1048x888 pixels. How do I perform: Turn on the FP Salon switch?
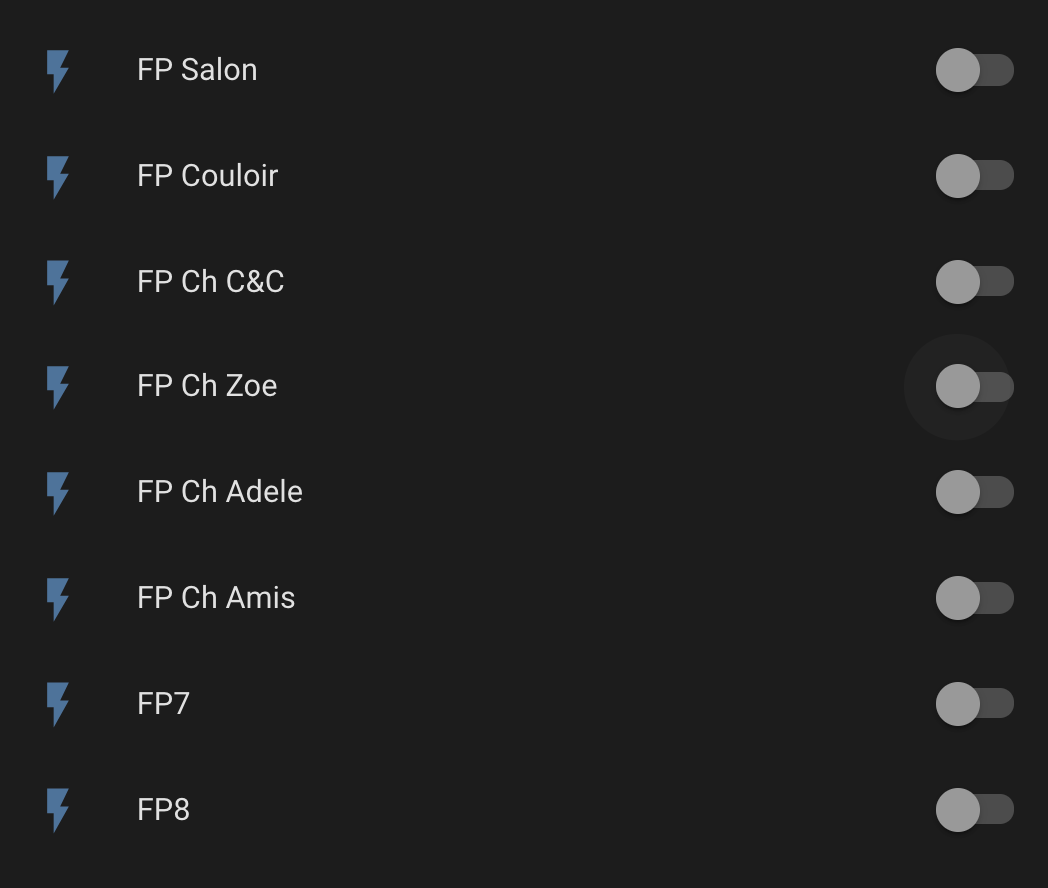click(974, 70)
